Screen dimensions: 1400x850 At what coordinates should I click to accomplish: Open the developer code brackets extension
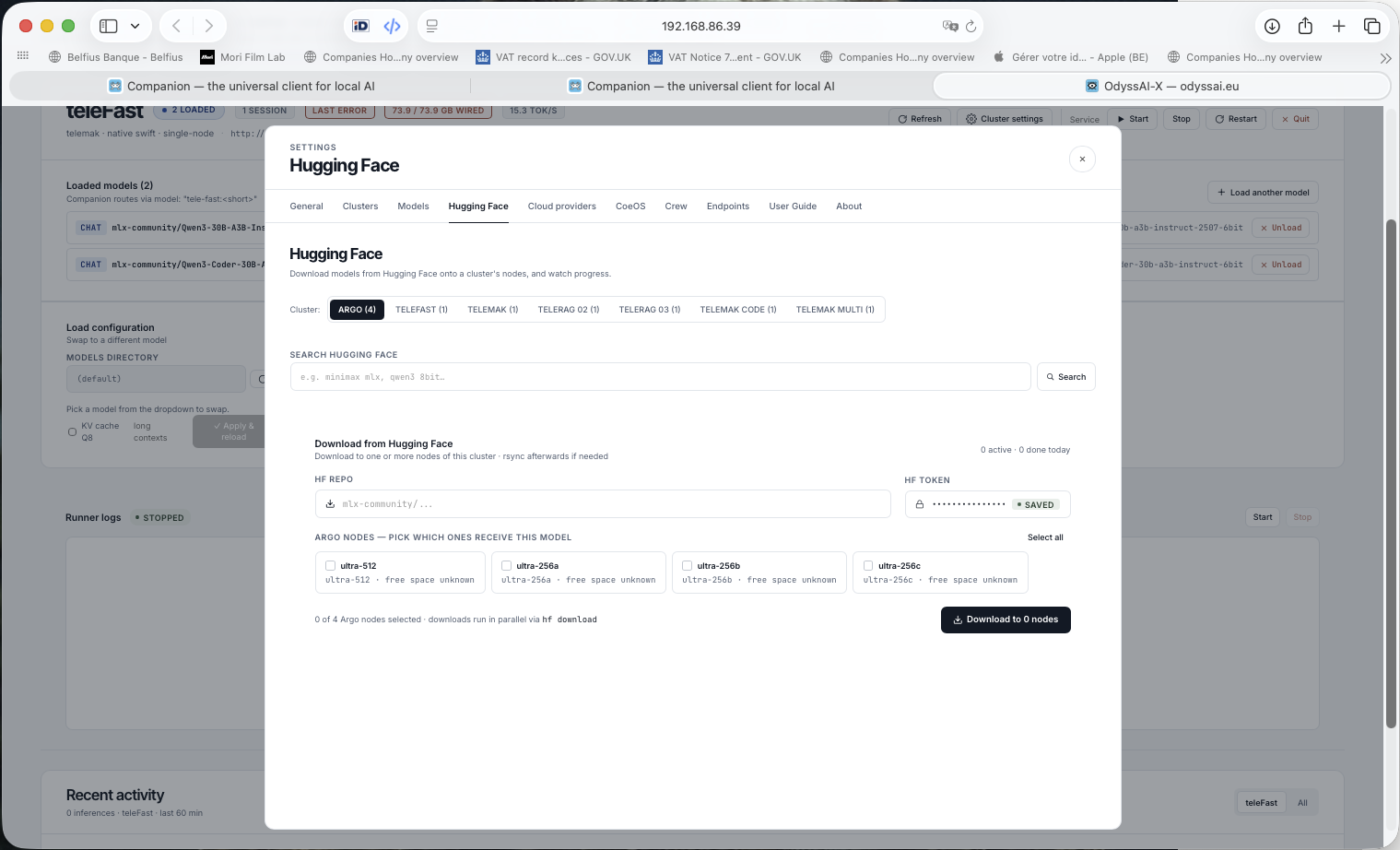coord(393,26)
